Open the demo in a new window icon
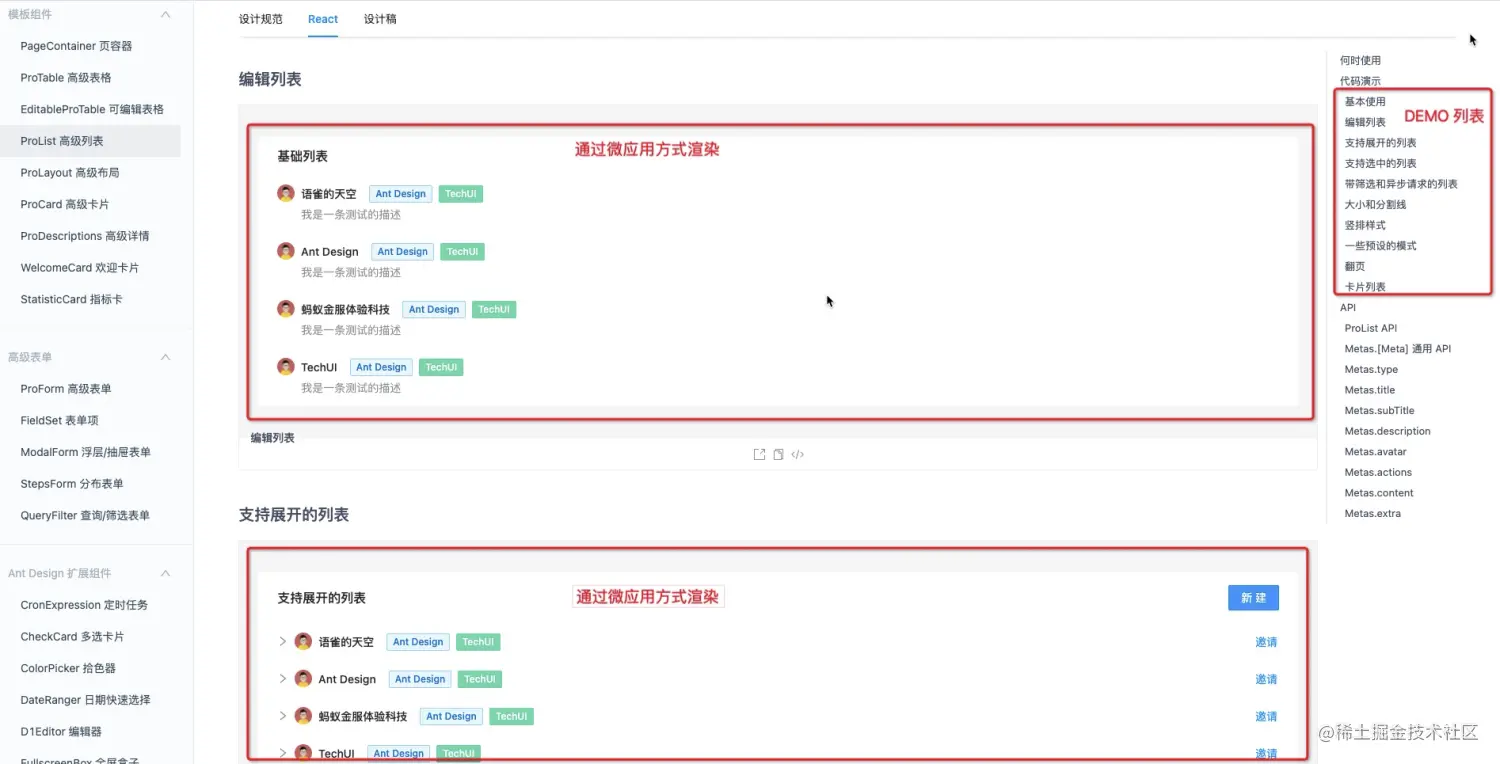Image resolution: width=1500 pixels, height=764 pixels. pos(759,454)
